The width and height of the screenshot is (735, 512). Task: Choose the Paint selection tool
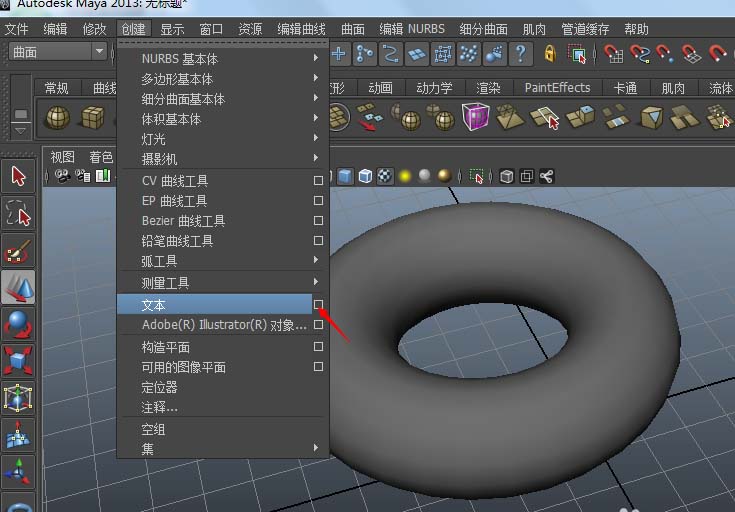18,250
